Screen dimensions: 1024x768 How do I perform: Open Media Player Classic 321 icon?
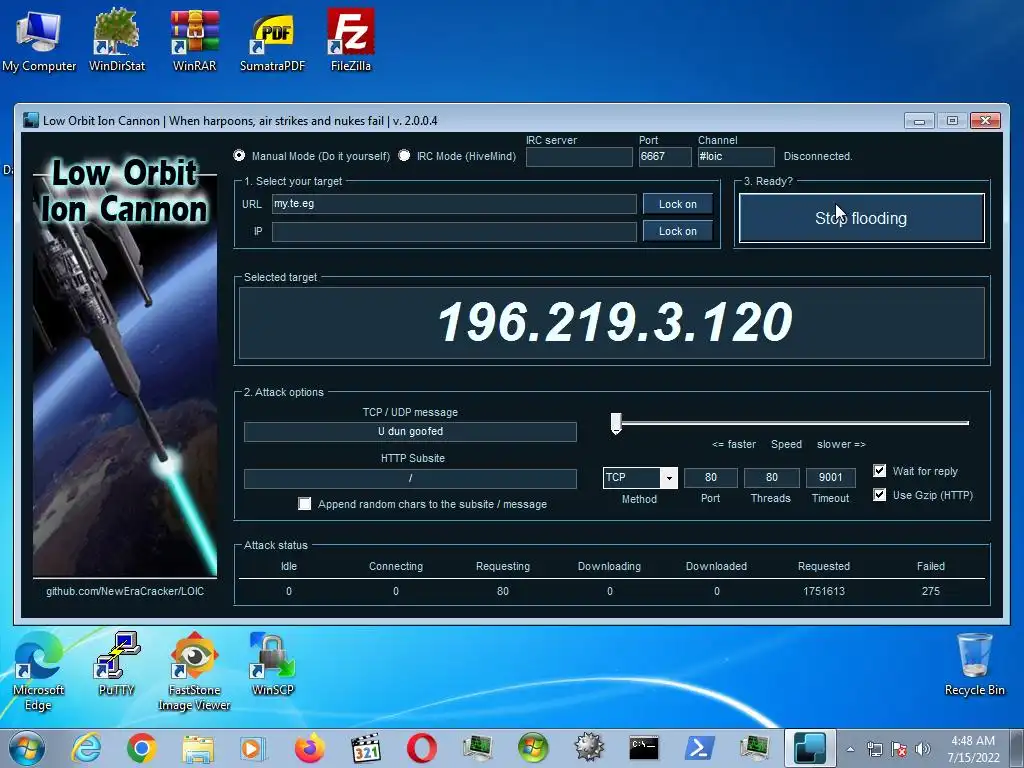click(x=366, y=748)
